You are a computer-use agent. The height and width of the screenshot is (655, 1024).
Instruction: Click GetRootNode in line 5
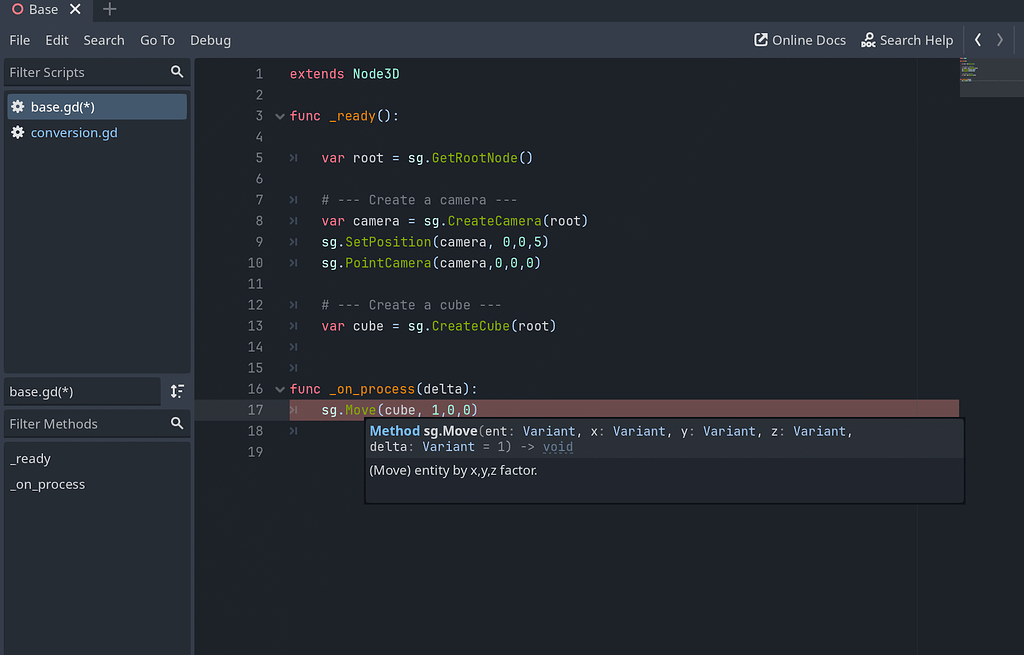475,158
